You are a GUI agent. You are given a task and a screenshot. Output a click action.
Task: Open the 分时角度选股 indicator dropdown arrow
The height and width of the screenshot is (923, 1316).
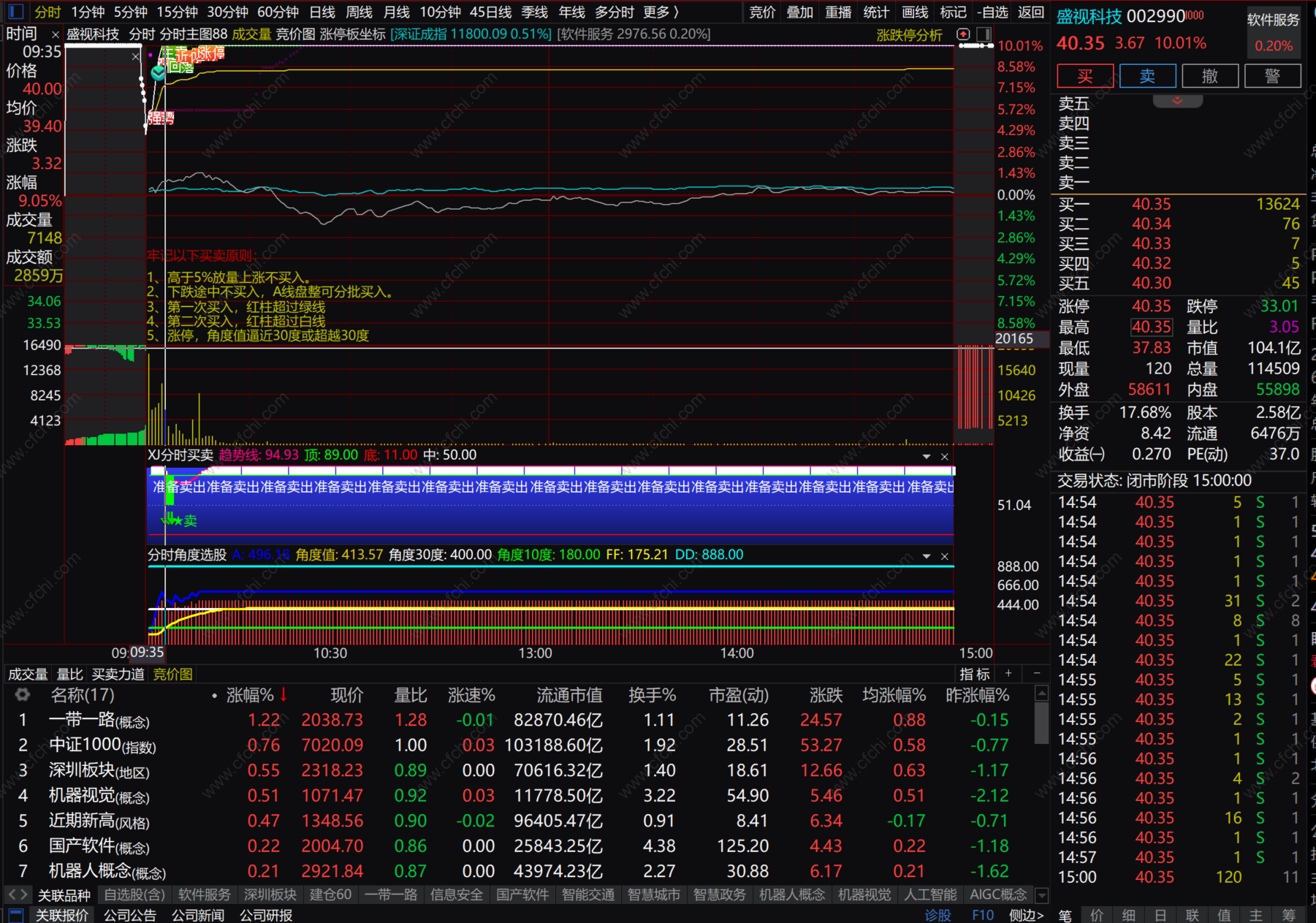pos(927,556)
